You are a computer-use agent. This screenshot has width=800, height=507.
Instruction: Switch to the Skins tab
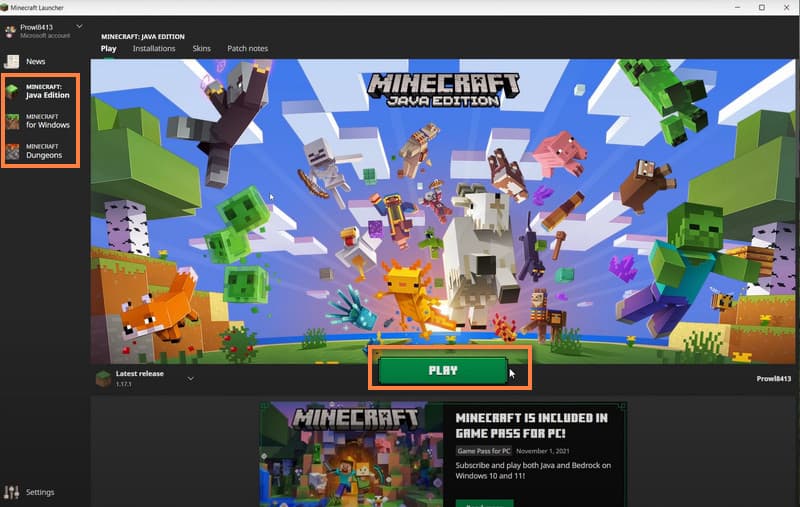point(201,48)
